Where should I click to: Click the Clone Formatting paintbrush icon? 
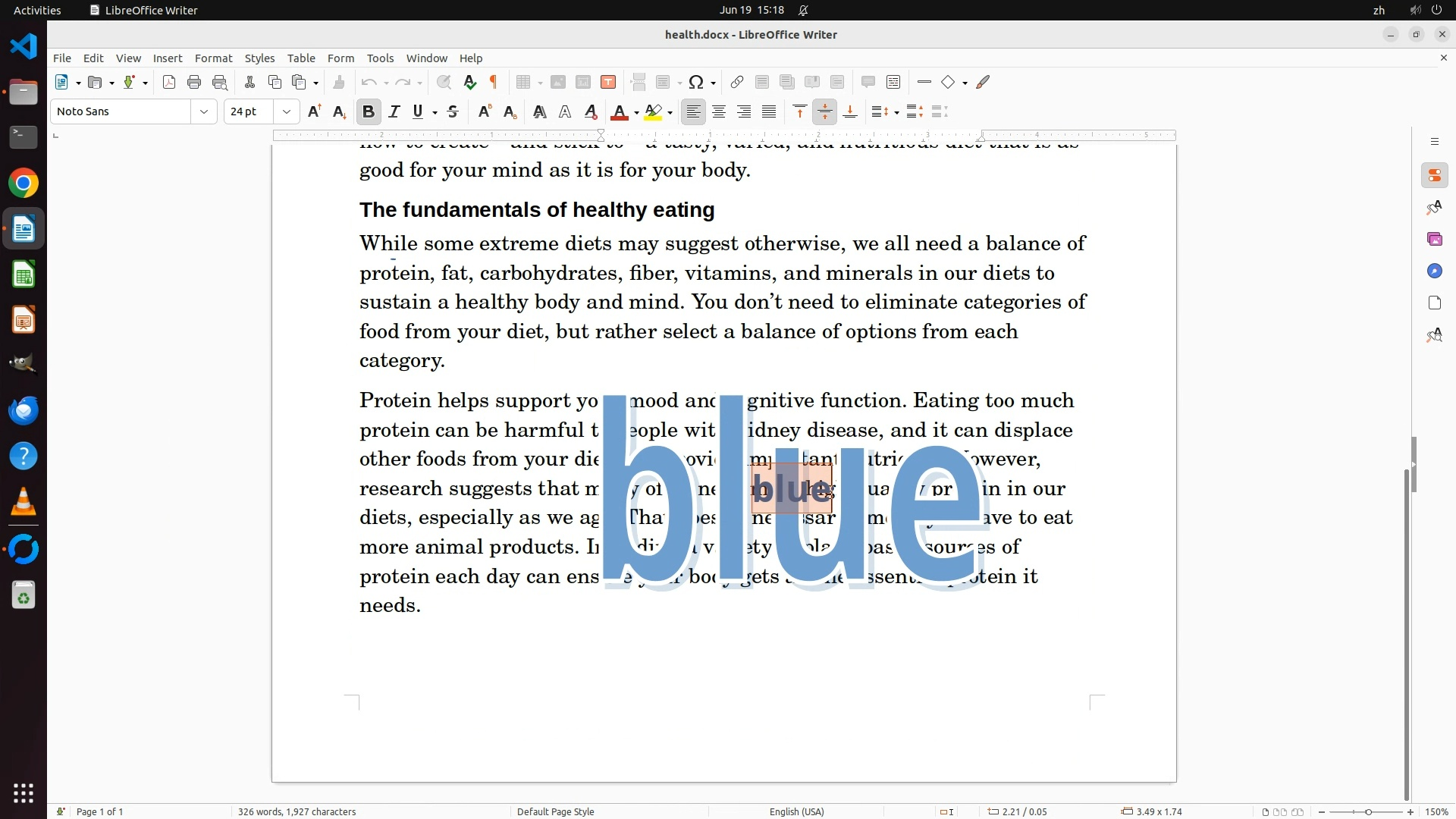pyautogui.click(x=339, y=82)
